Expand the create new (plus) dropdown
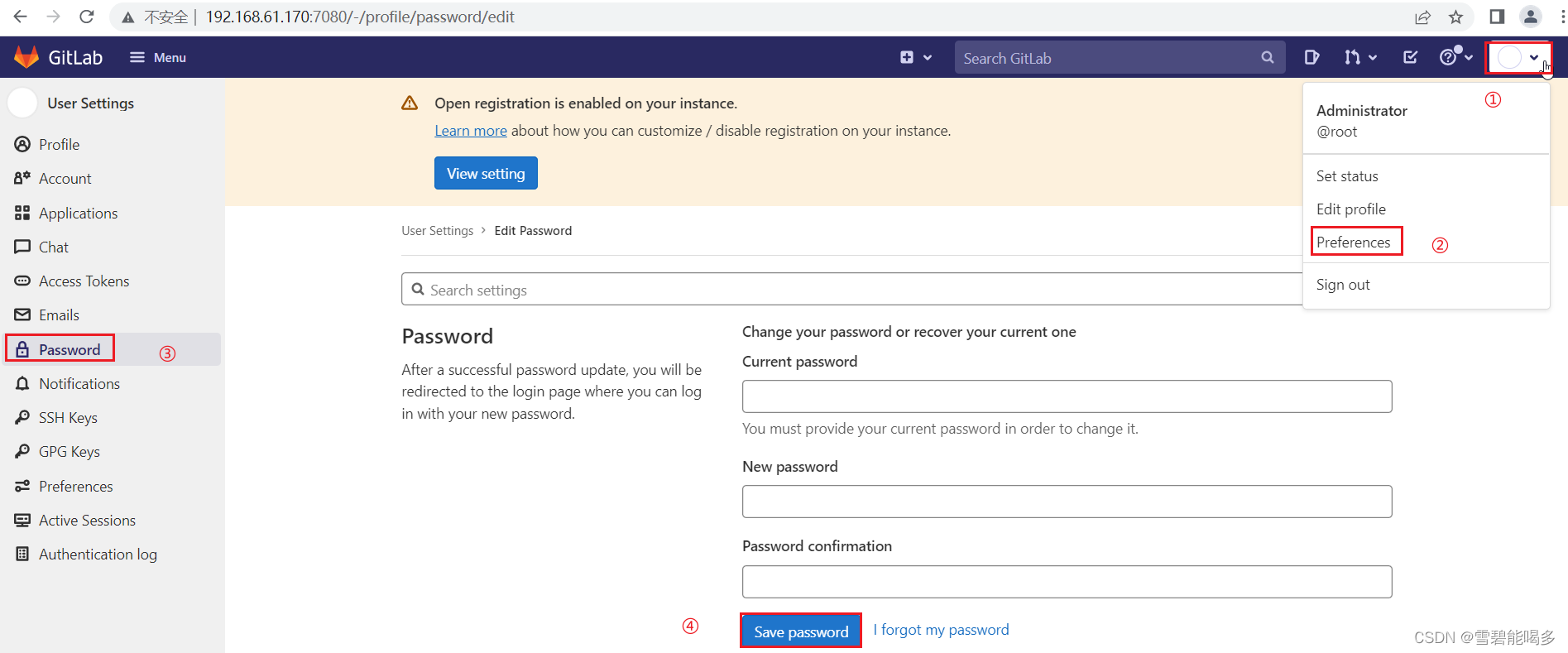Screen dimensions: 1568x653 click(915, 57)
